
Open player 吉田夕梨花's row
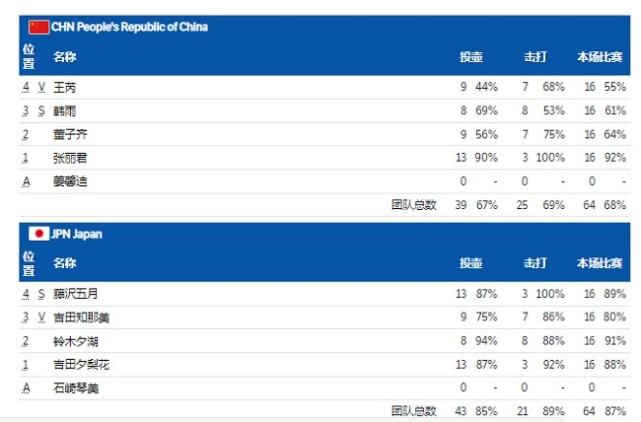325,364
